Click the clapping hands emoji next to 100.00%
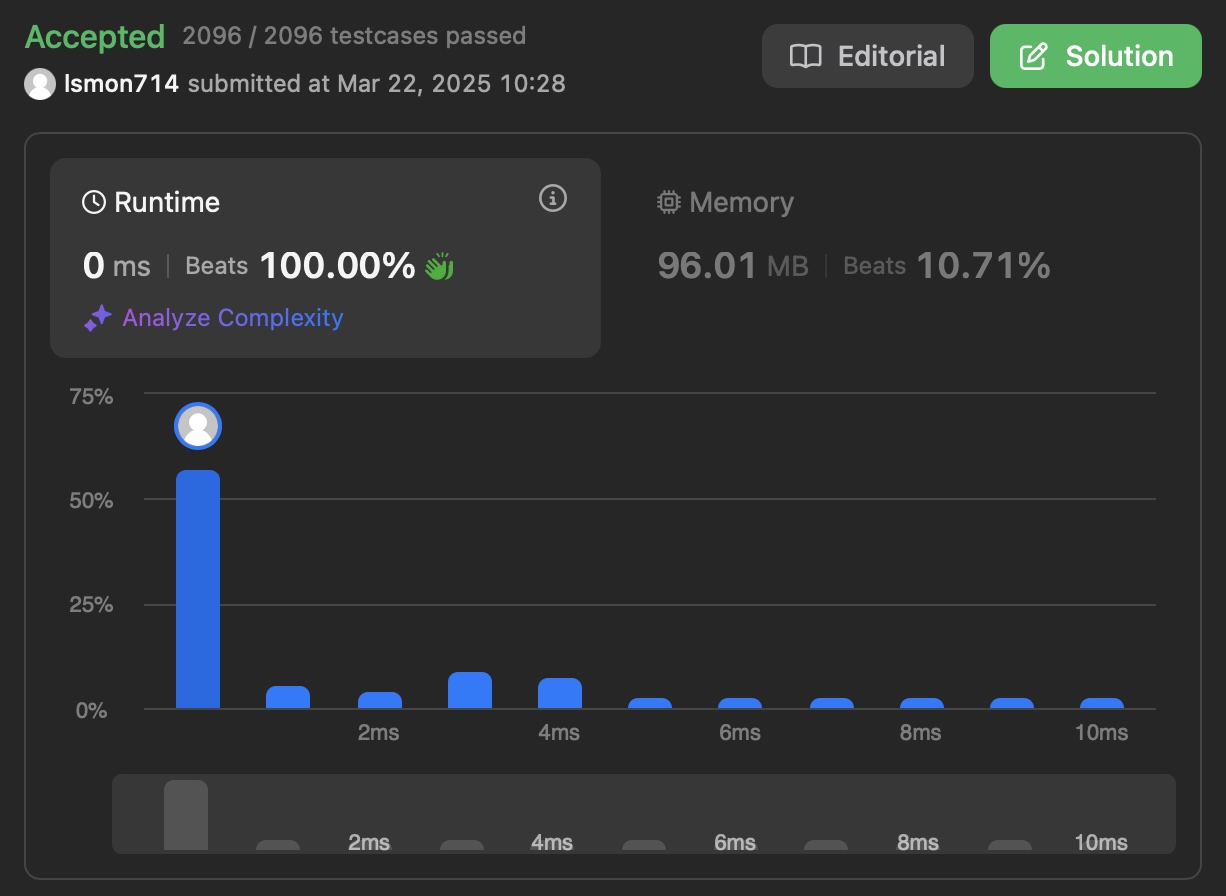The image size is (1226, 896). (440, 265)
